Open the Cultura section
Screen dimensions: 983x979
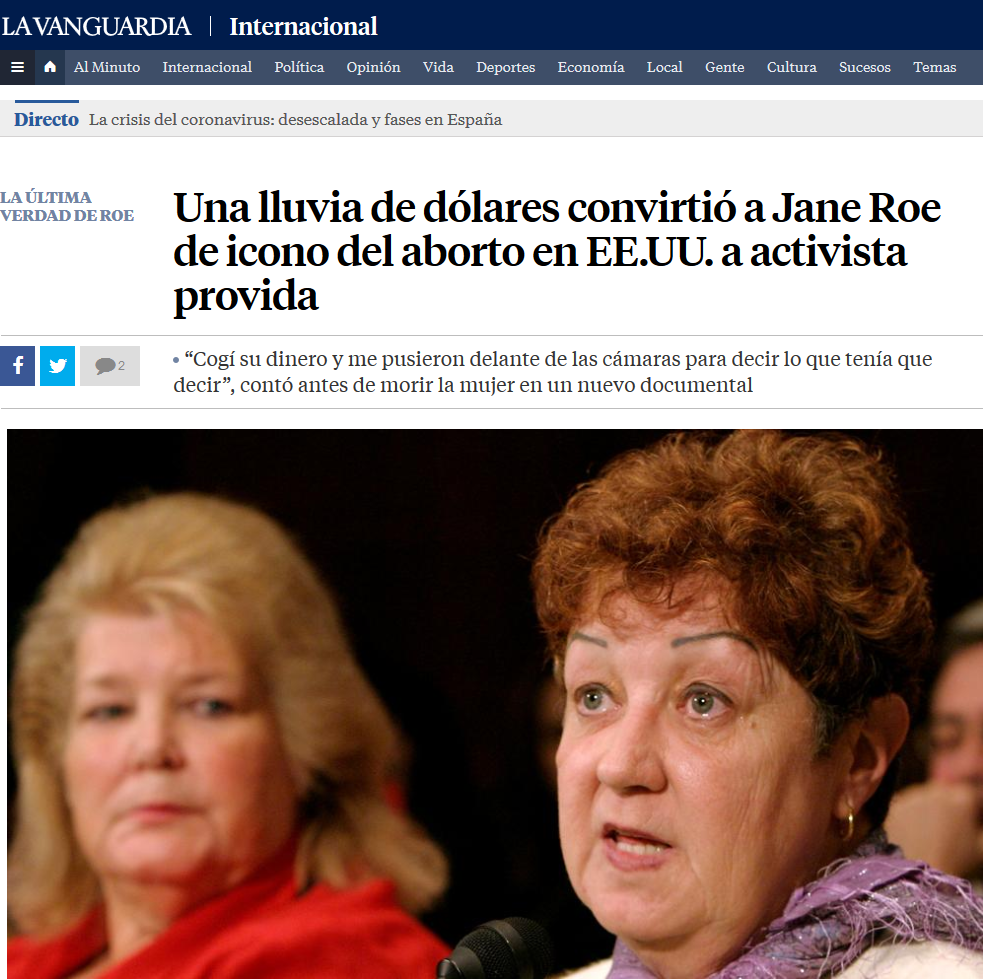[x=792, y=67]
